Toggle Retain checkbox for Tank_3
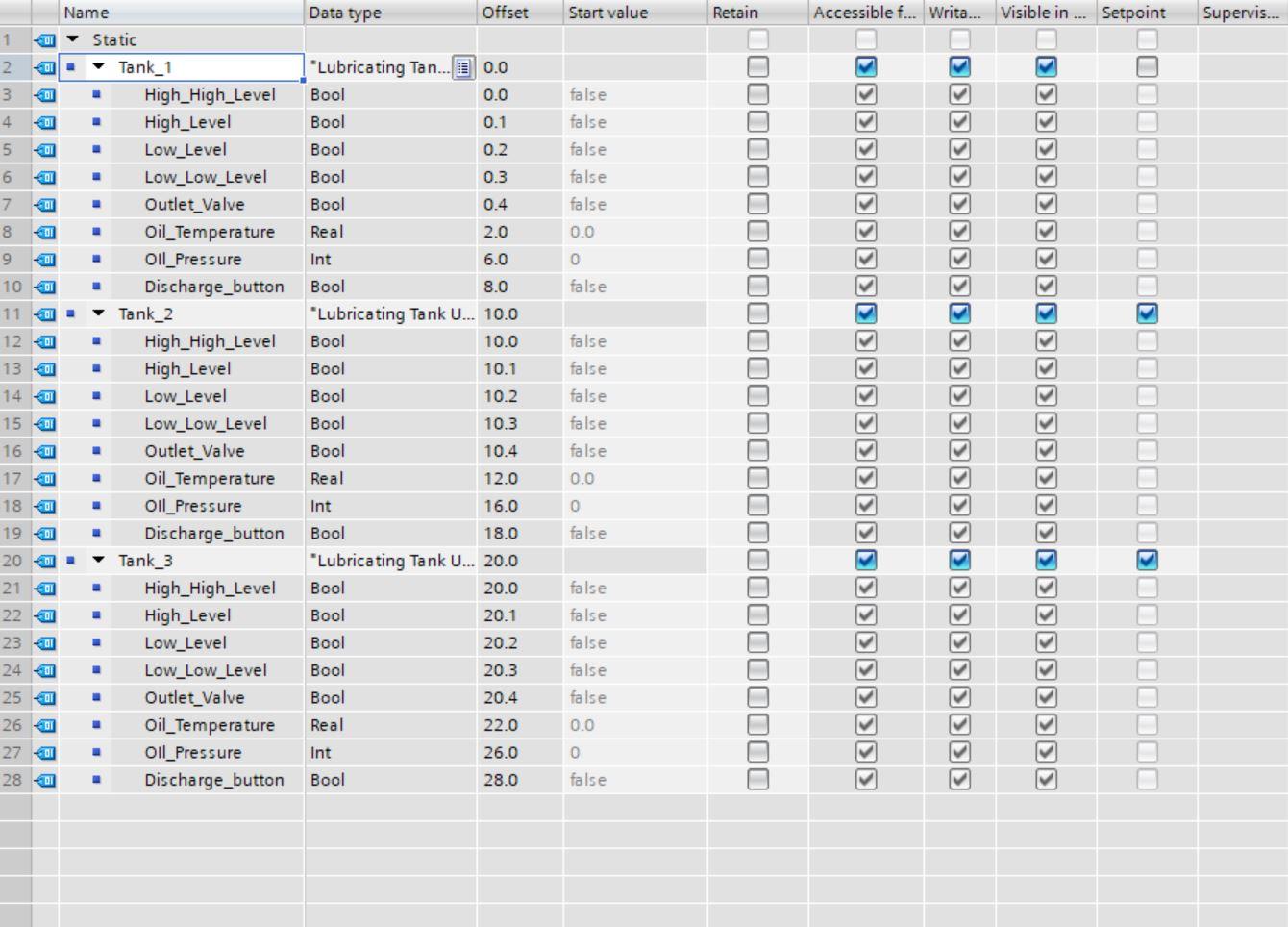 click(758, 561)
